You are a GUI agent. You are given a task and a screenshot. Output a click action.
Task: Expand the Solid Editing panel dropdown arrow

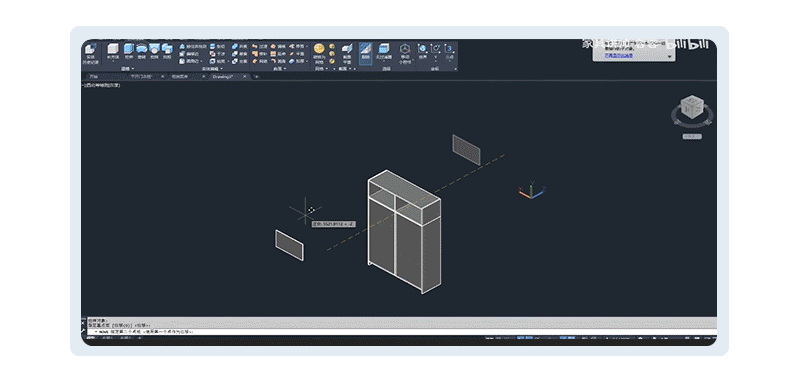click(x=222, y=68)
